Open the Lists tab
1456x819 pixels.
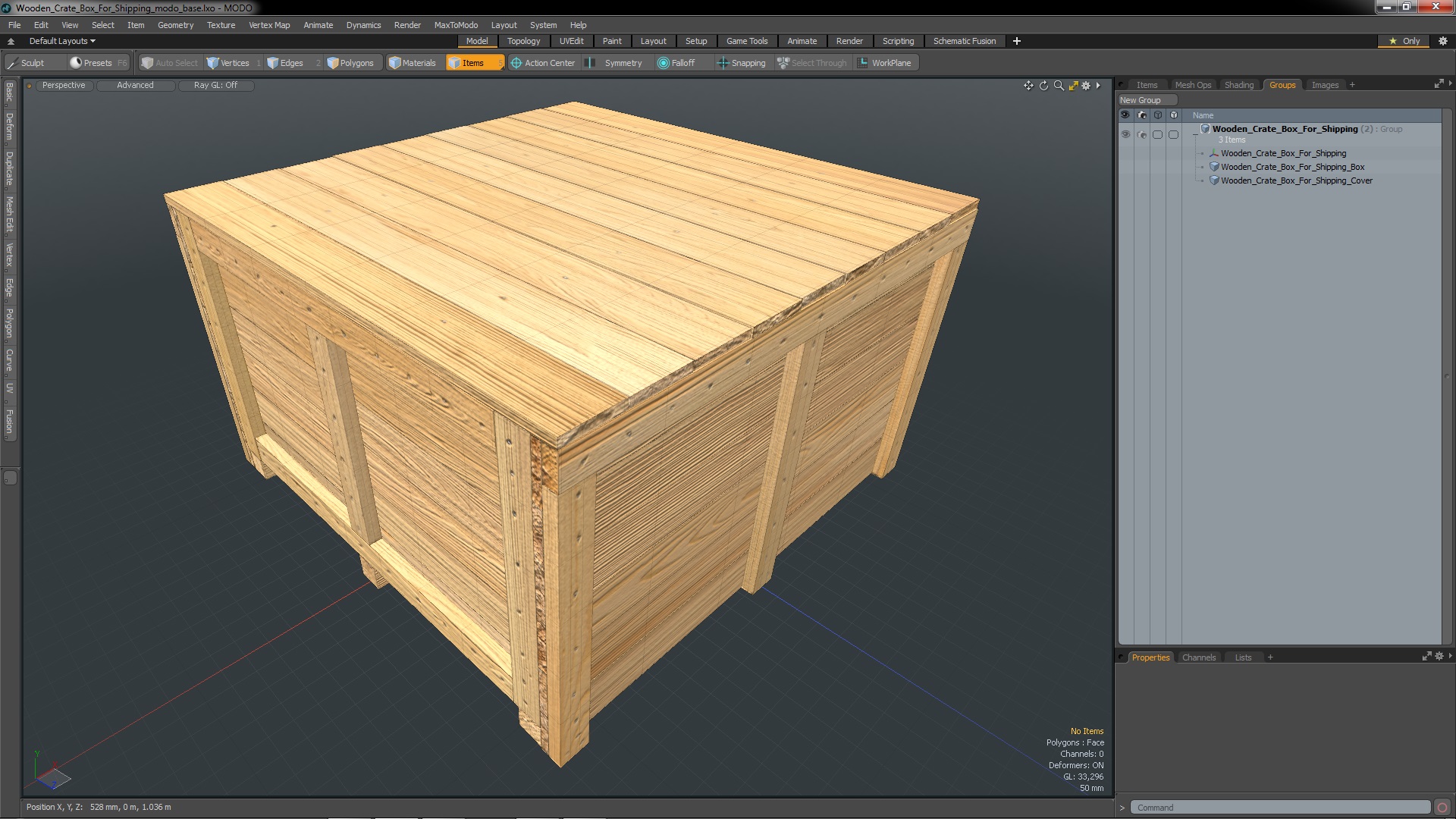1243,657
